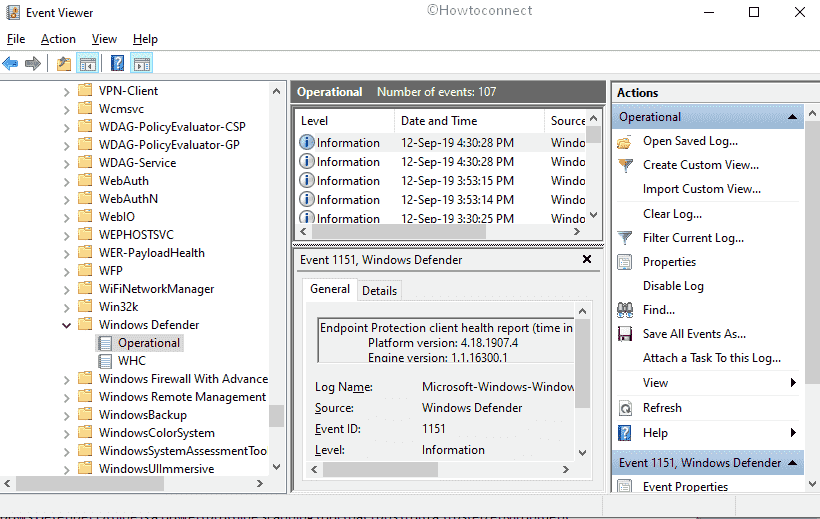The height and width of the screenshot is (519, 820).
Task: Click event detail scroll down arrow
Action: pyautogui.click(x=583, y=453)
